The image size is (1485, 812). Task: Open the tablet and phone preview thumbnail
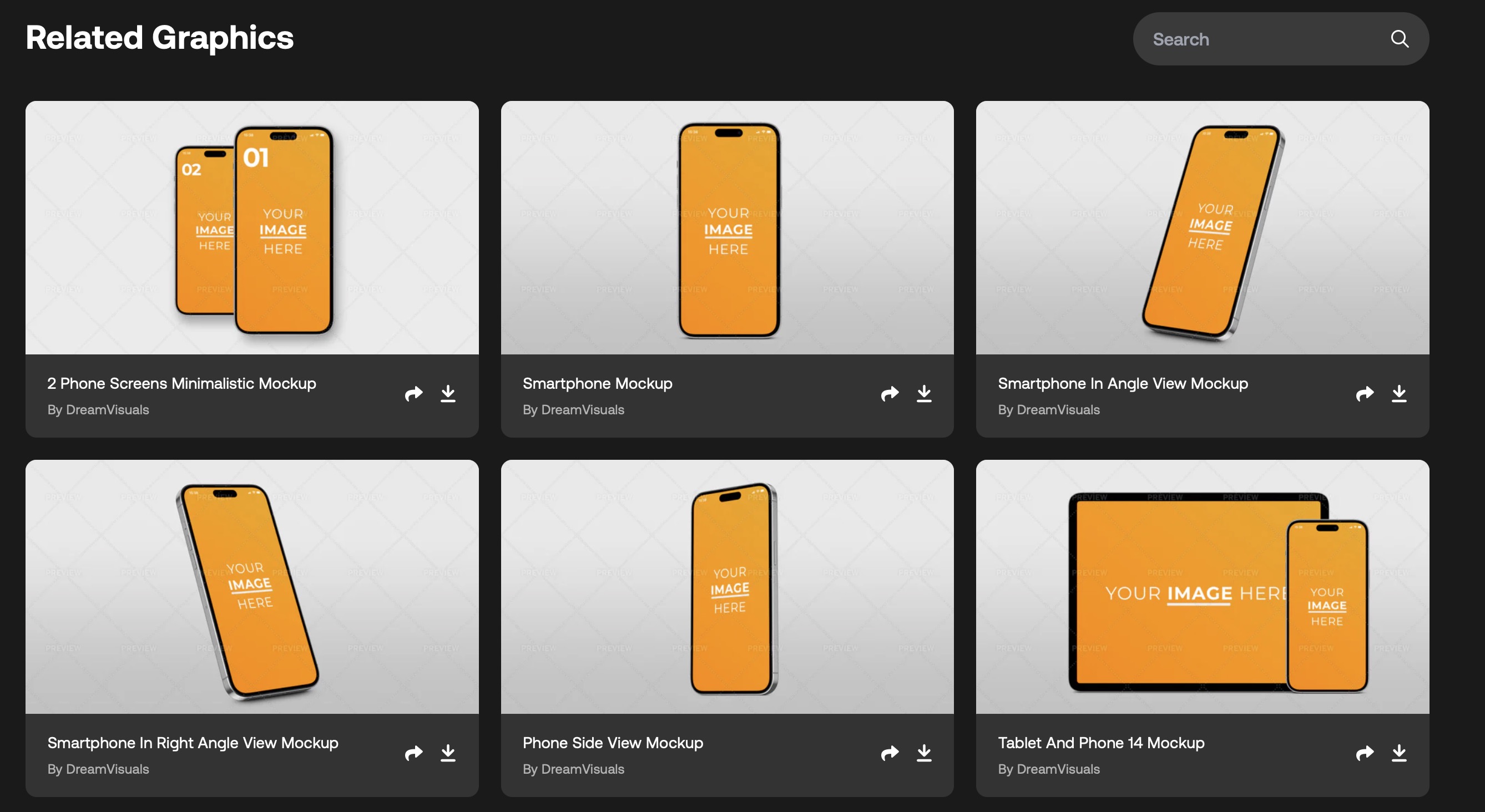pyautogui.click(x=1202, y=587)
